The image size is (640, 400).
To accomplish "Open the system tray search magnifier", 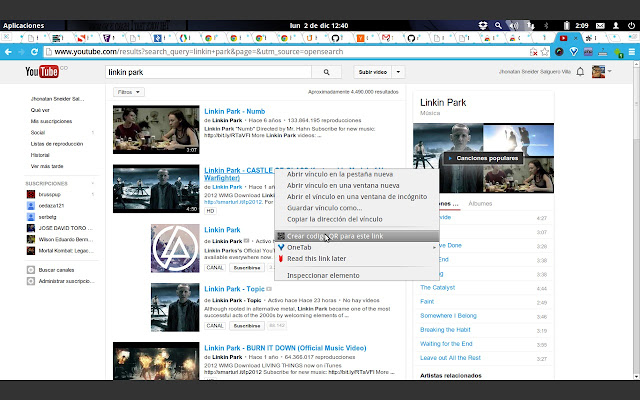I will pyautogui.click(x=498, y=25).
